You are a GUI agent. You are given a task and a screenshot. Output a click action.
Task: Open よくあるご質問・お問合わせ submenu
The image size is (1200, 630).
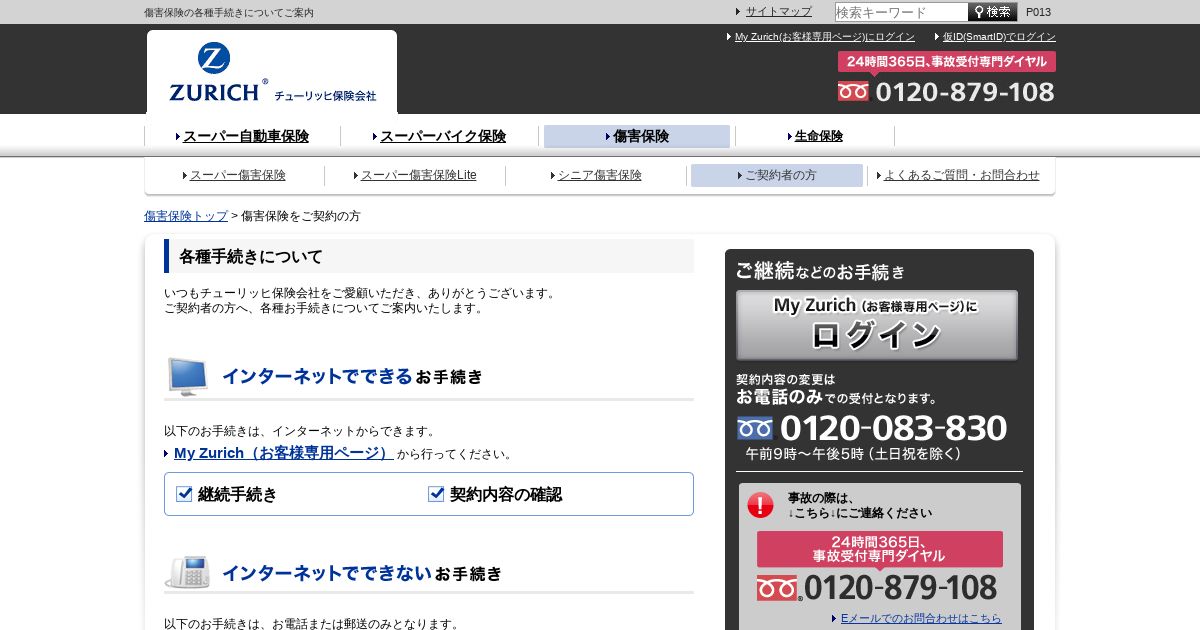point(961,175)
